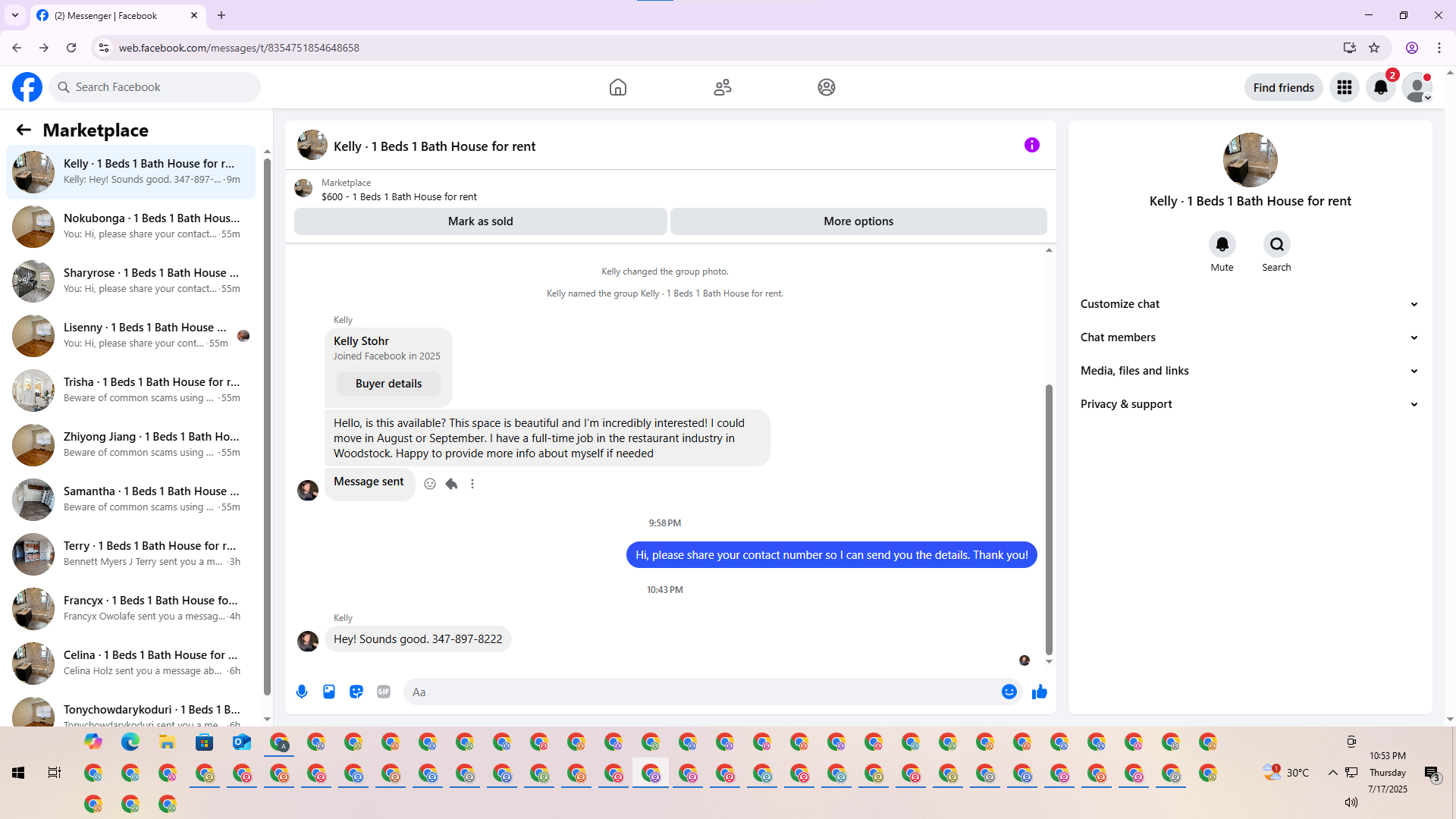The image size is (1456, 819).
Task: Expand Privacy & support section
Action: [x=1250, y=404]
